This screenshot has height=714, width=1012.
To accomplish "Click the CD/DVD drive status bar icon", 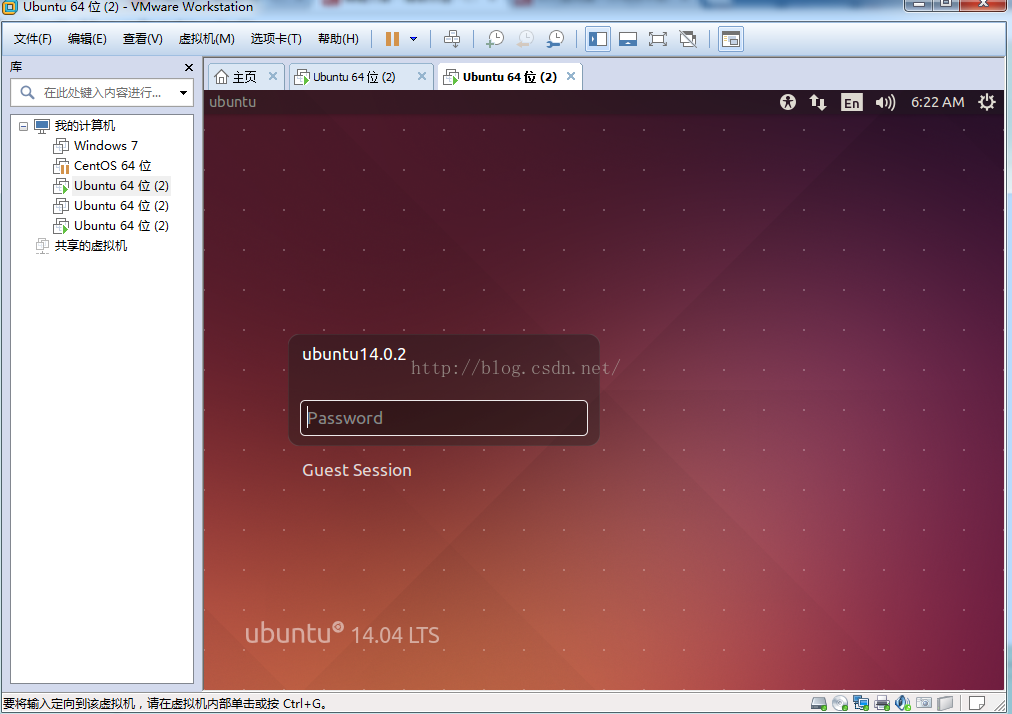I will tap(840, 703).
